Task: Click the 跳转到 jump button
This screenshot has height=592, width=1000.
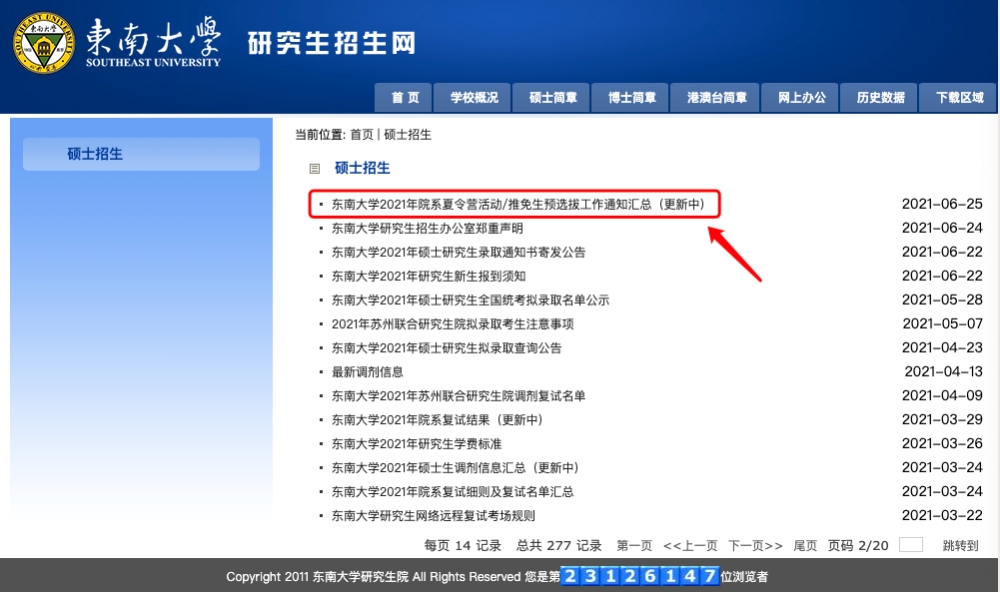Action: pos(960,545)
